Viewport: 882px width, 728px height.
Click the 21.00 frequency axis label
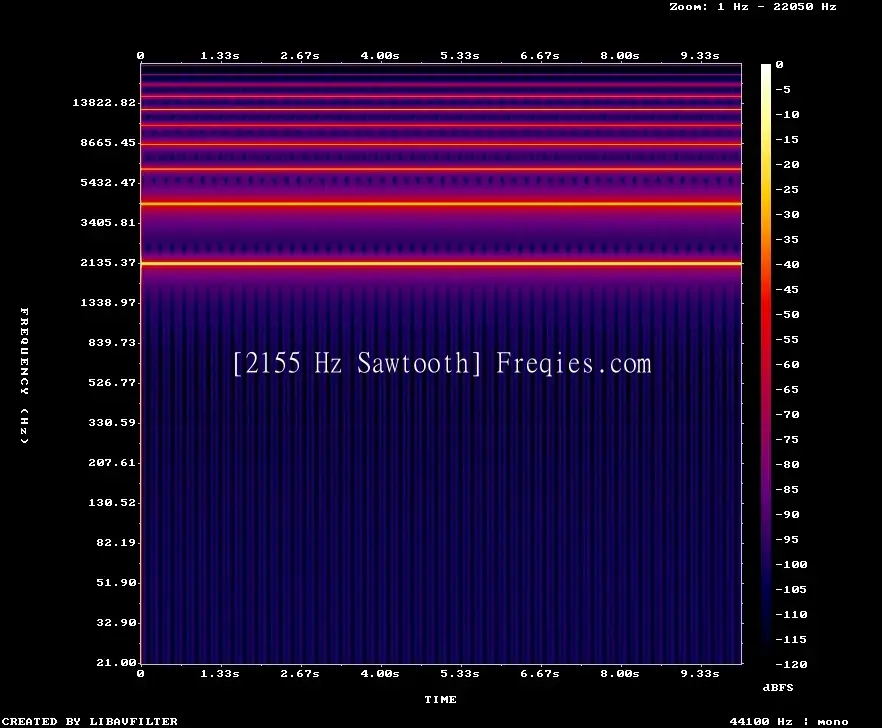(116, 662)
